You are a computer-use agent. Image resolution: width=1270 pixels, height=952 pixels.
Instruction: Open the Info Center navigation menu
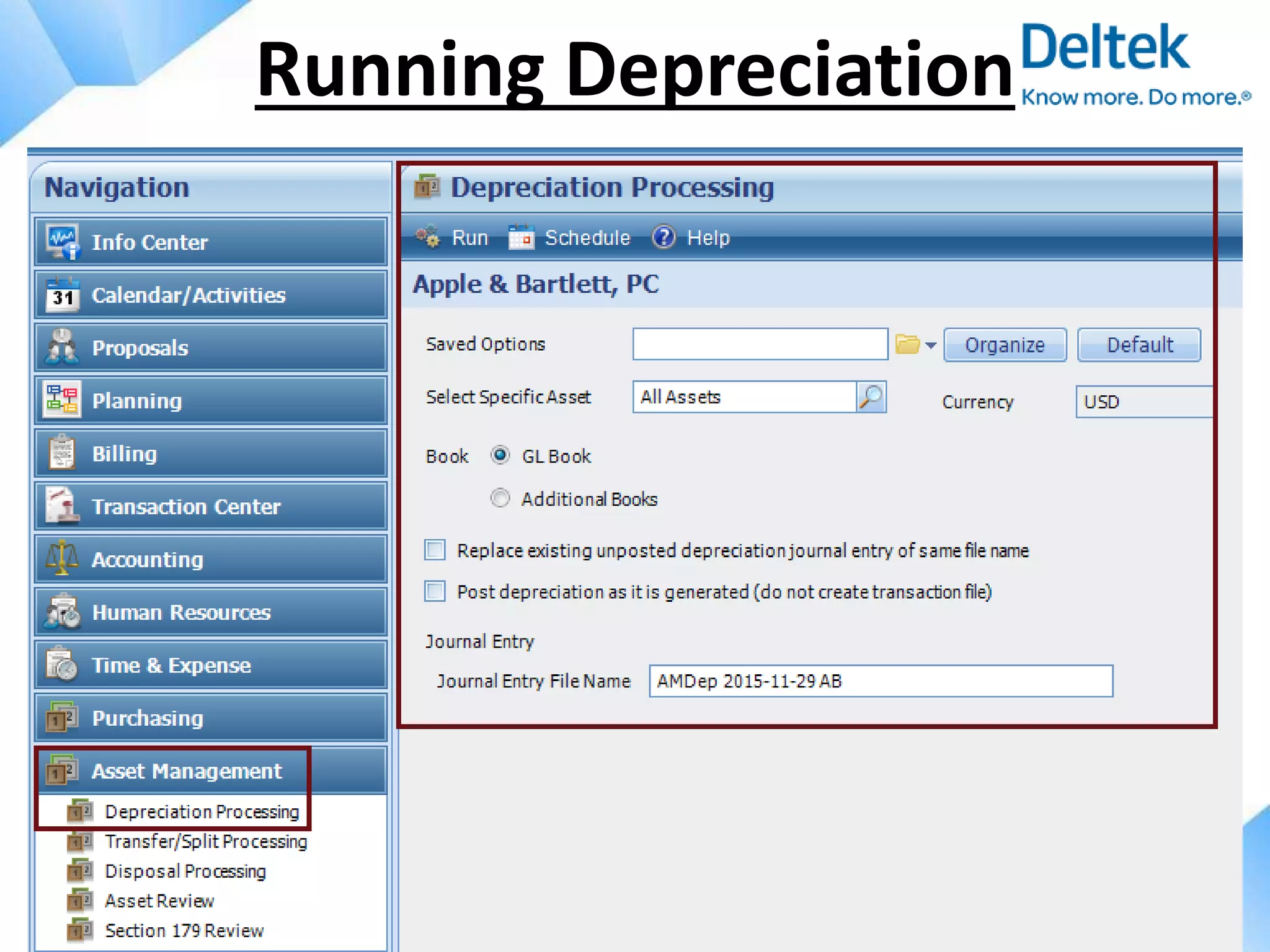[211, 242]
